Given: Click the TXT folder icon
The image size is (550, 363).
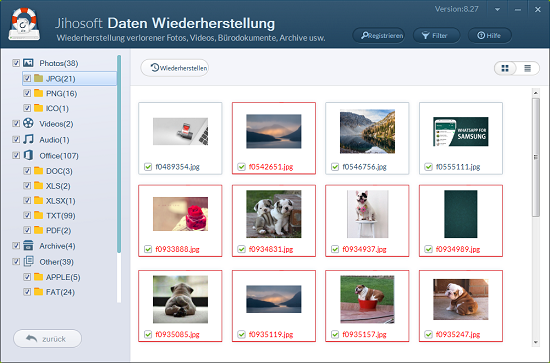Looking at the screenshot, I should 39,215.
